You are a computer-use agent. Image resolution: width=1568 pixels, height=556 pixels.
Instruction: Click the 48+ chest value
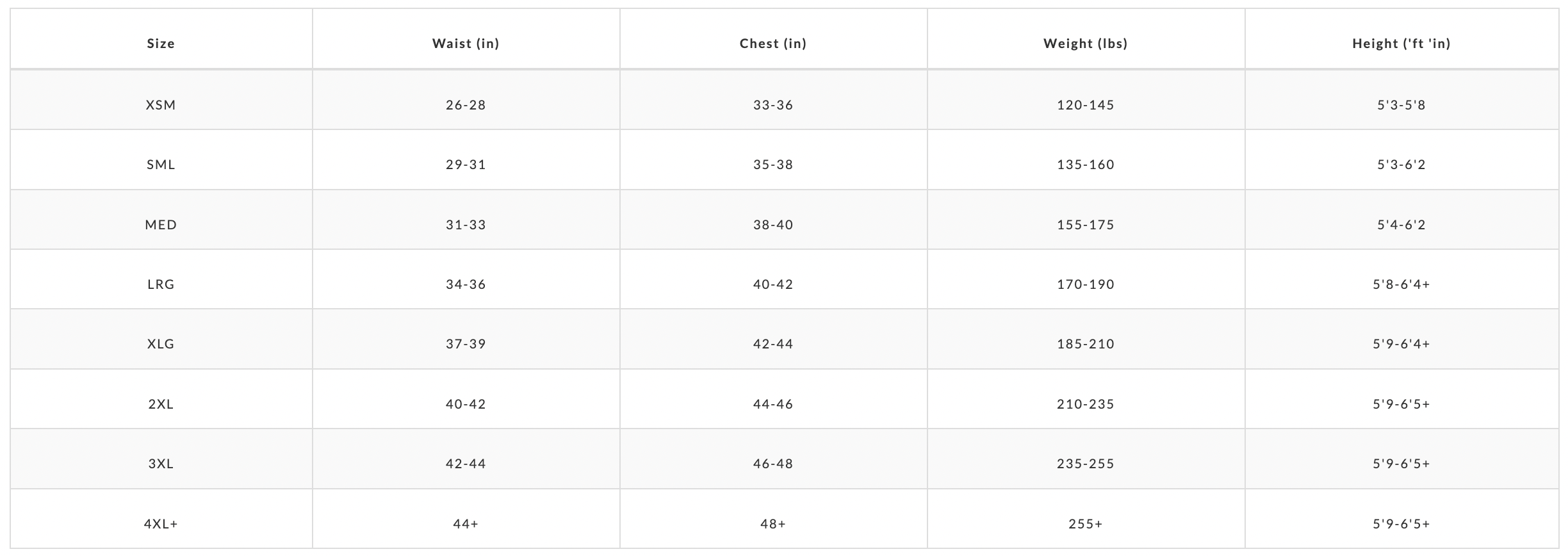tap(773, 524)
